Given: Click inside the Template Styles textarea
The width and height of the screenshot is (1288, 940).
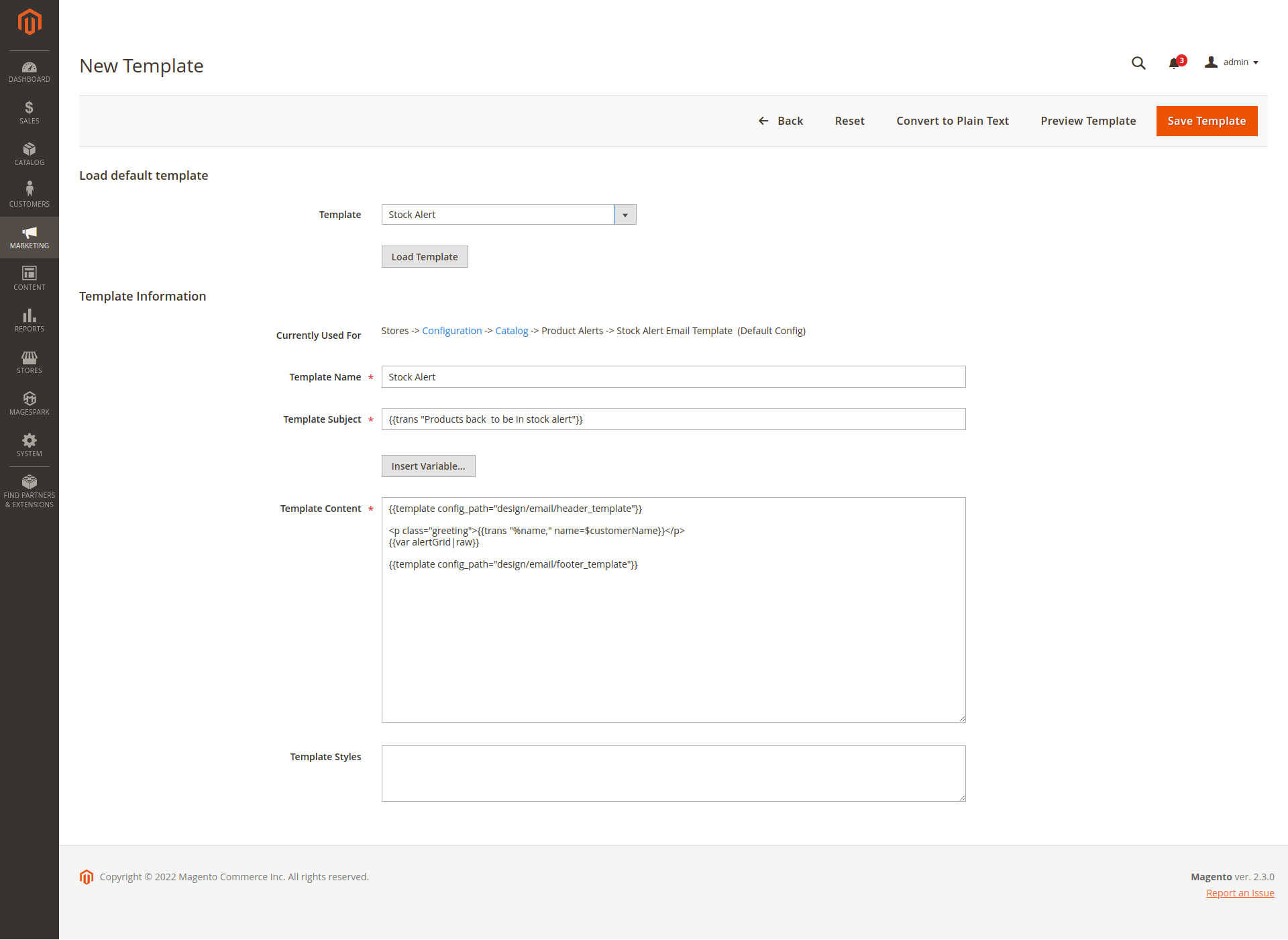Looking at the screenshot, I should click(674, 774).
